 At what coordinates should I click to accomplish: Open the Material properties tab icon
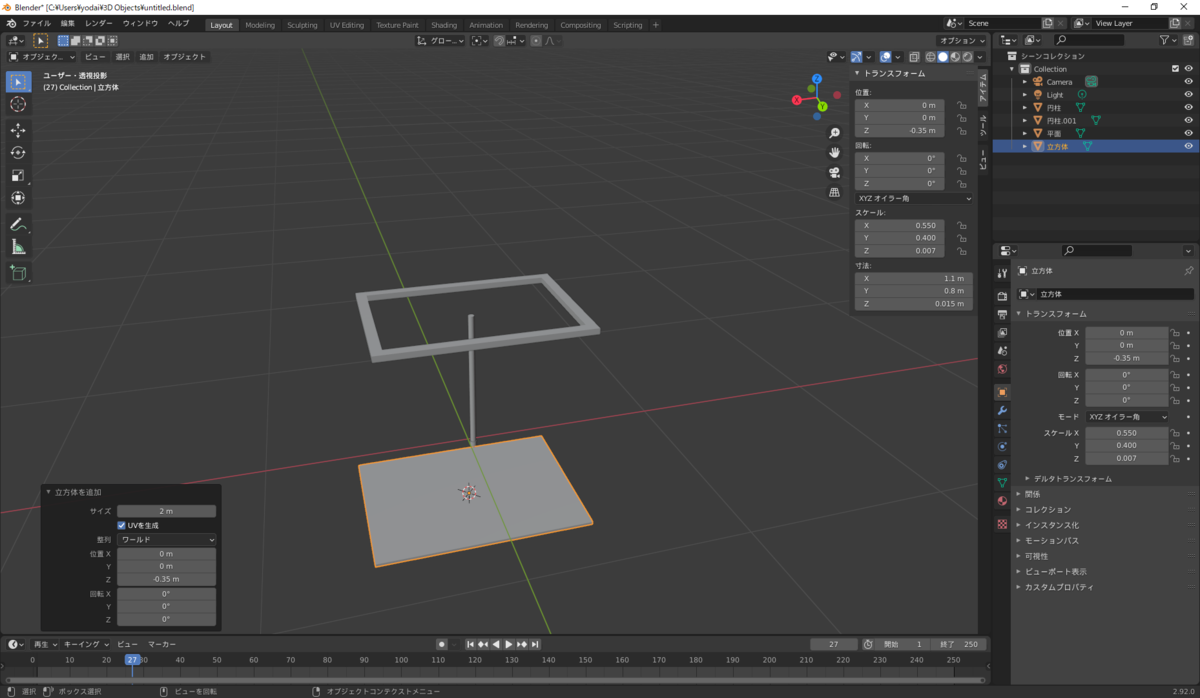[x=1002, y=501]
